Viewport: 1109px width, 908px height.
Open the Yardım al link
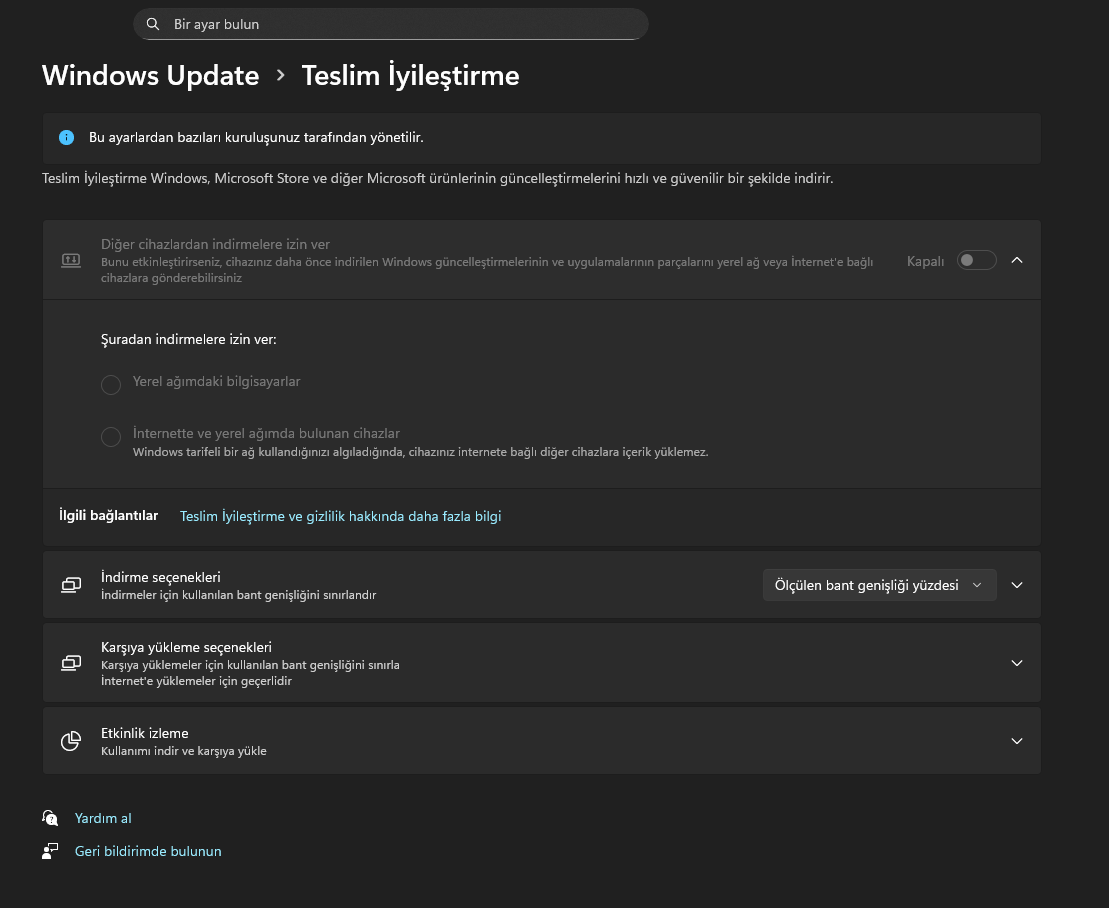coord(103,818)
